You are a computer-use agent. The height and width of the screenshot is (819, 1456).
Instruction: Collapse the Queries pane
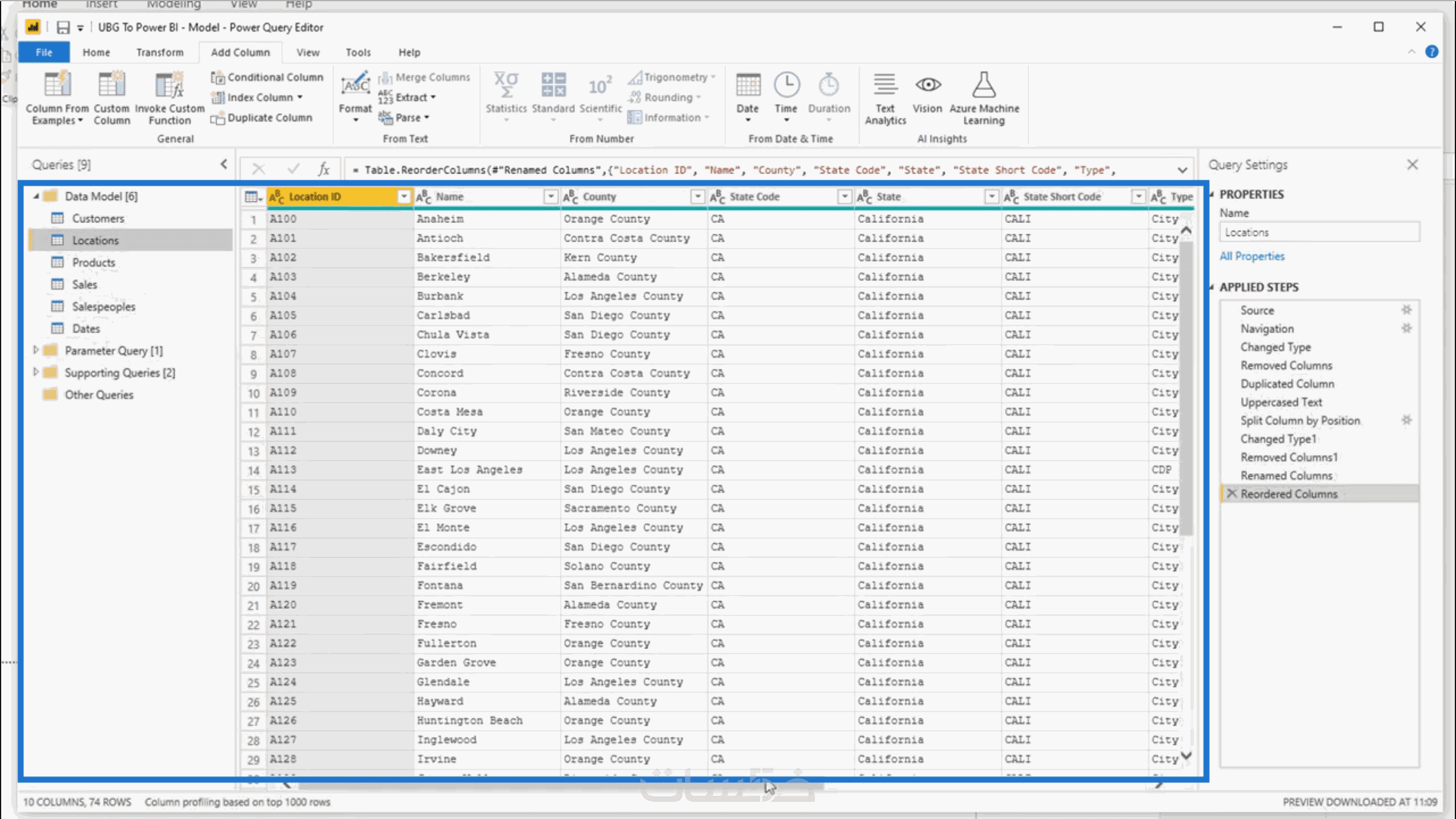click(224, 164)
